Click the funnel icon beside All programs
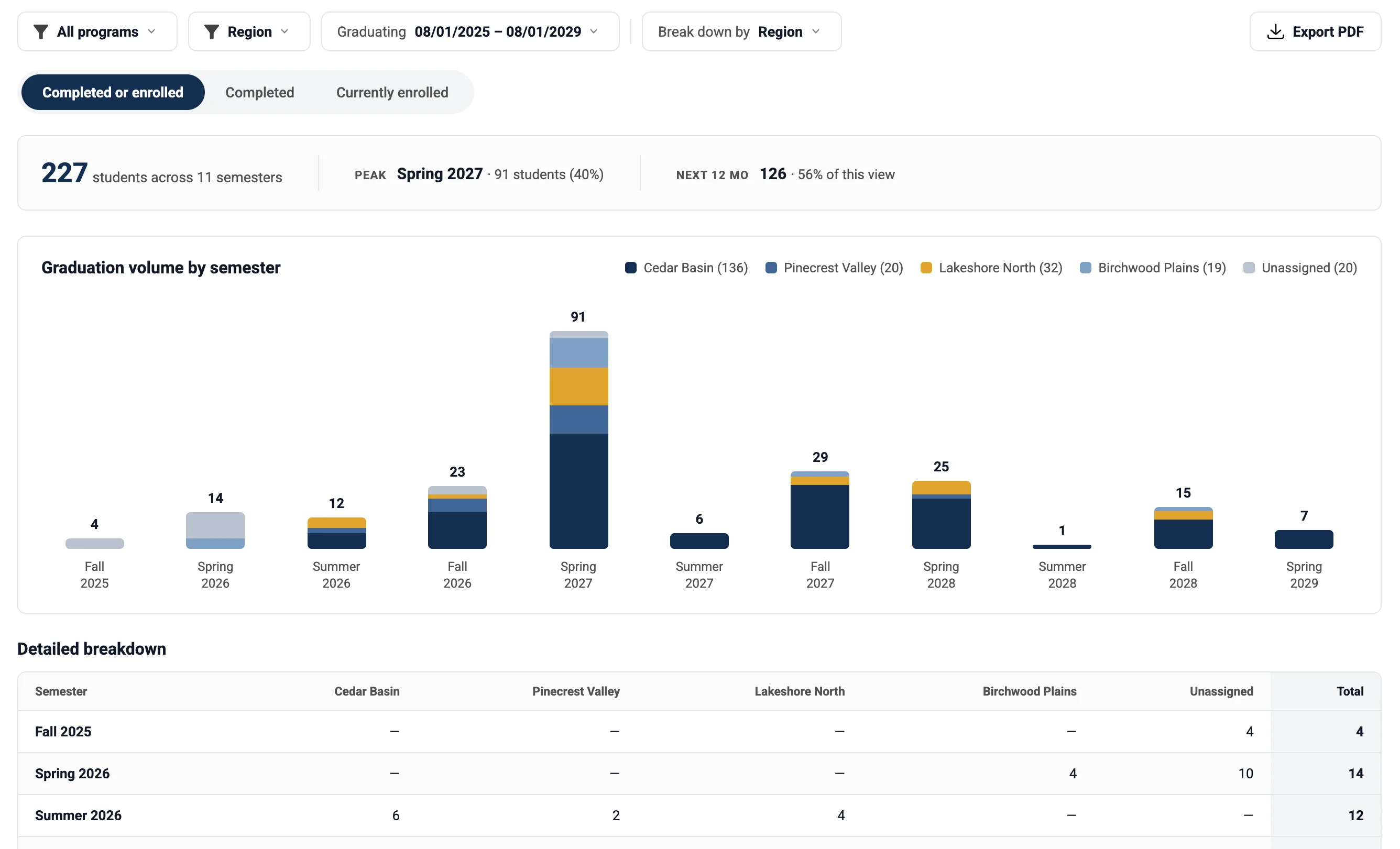 tap(40, 32)
